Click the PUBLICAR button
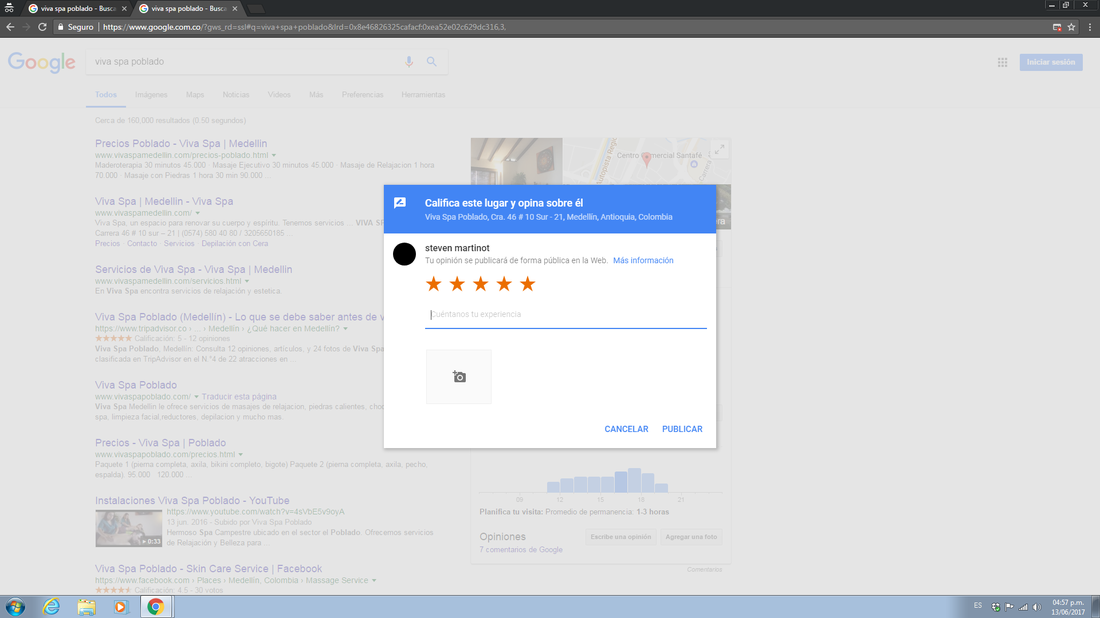 [x=682, y=429]
